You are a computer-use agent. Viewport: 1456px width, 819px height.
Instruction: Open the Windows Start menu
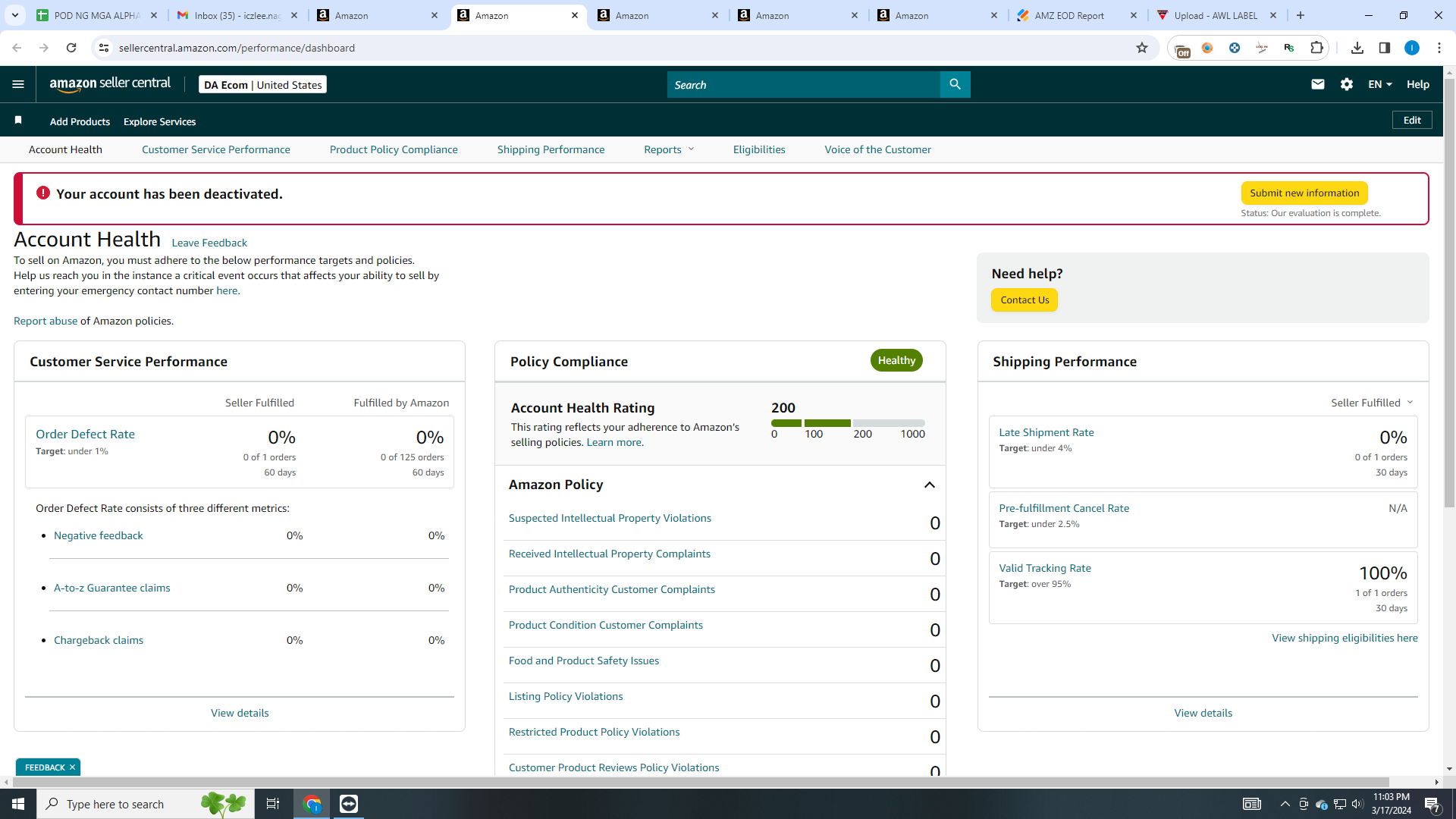[18, 804]
